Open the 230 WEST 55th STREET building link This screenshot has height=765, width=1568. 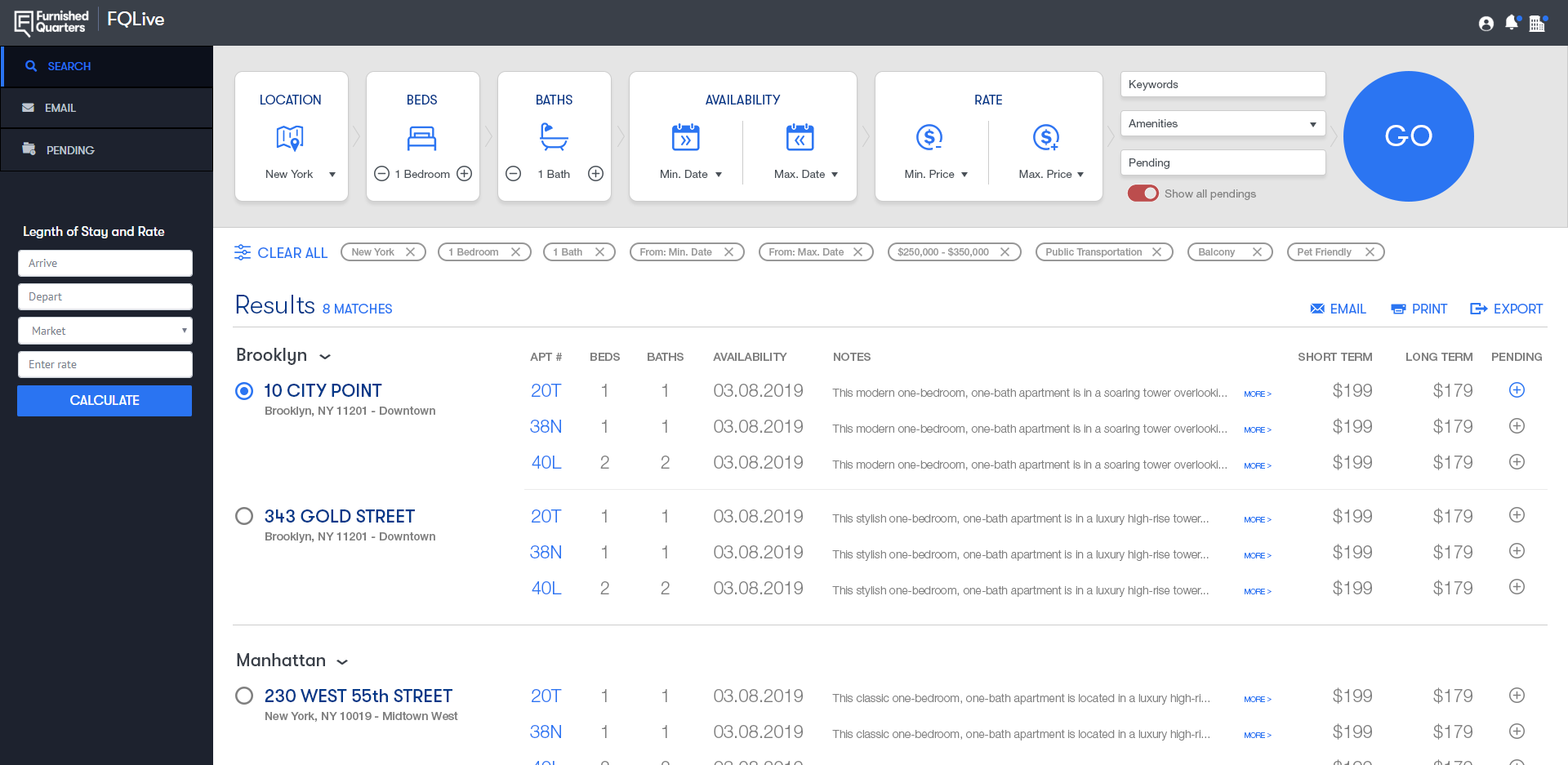358,696
